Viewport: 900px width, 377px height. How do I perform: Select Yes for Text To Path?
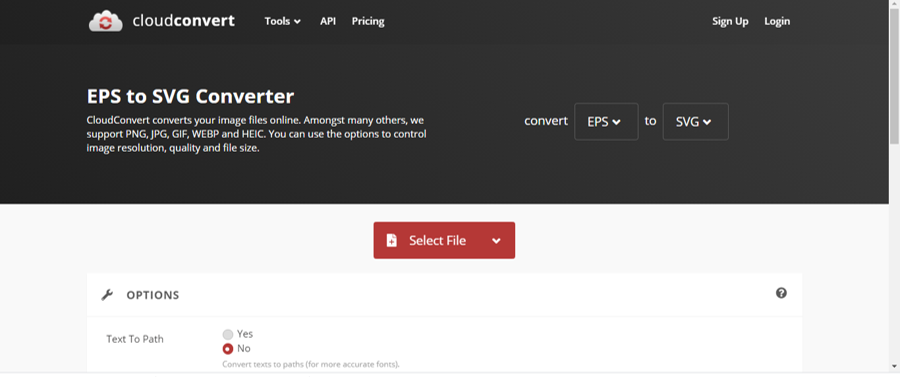click(x=228, y=334)
